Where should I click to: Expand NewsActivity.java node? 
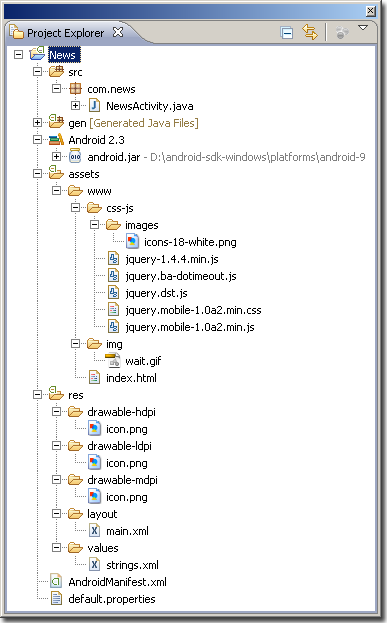point(75,106)
